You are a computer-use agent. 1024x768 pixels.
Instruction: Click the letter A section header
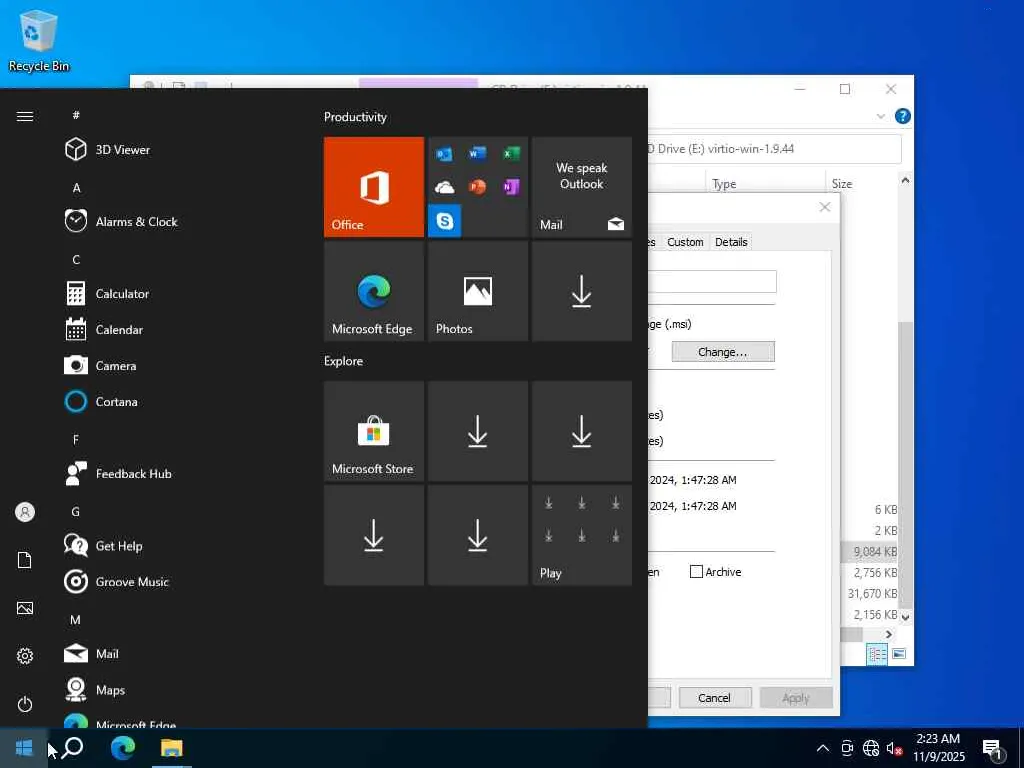[x=76, y=188]
